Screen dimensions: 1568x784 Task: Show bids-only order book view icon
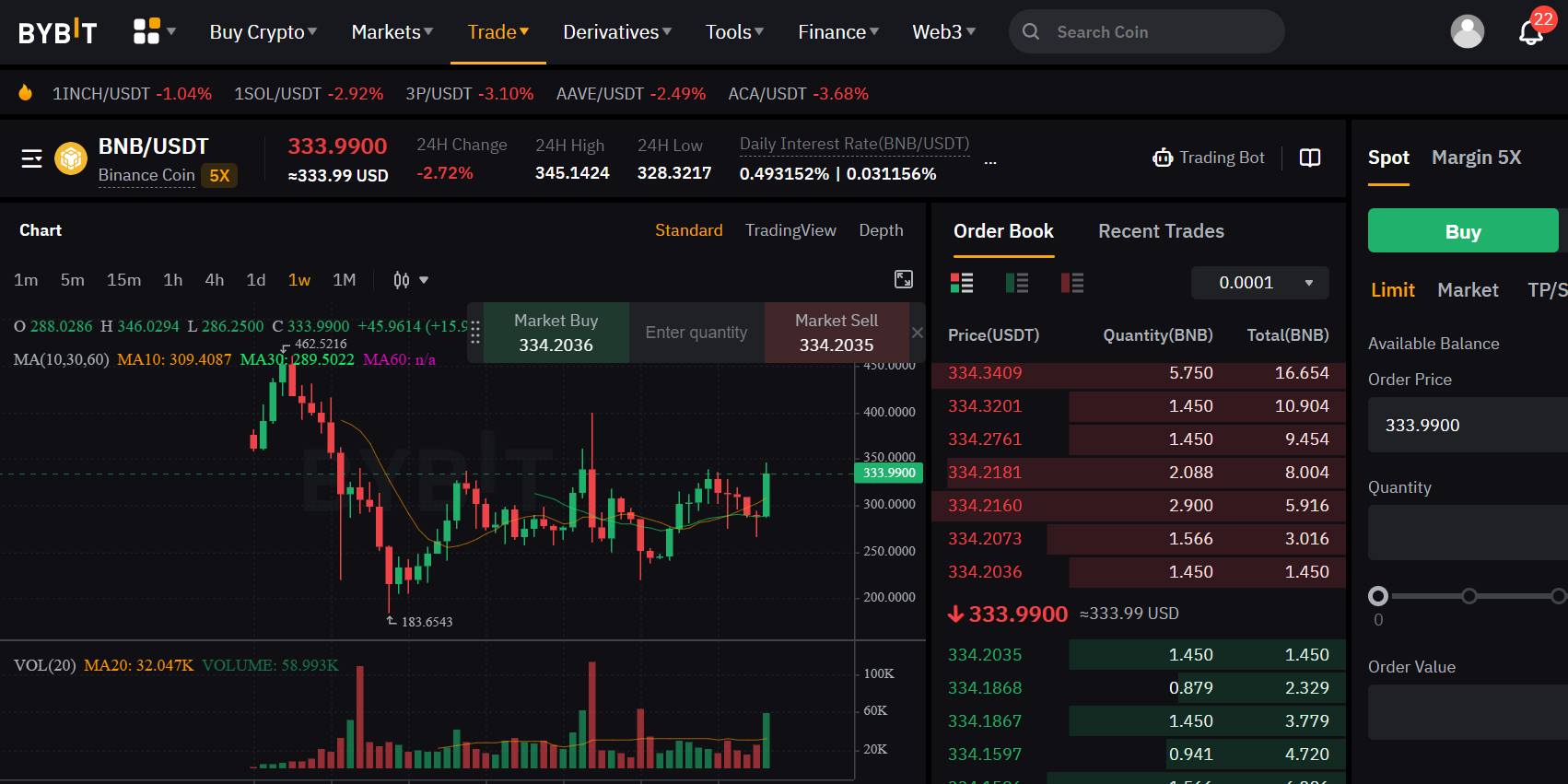pyautogui.click(x=1017, y=283)
